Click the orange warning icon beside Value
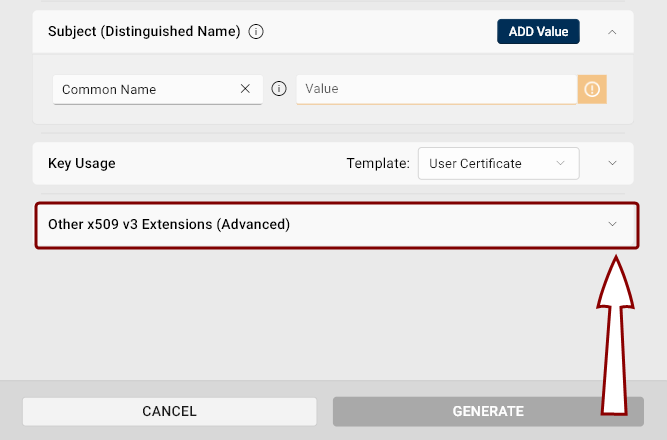This screenshot has width=667, height=440. [x=592, y=89]
